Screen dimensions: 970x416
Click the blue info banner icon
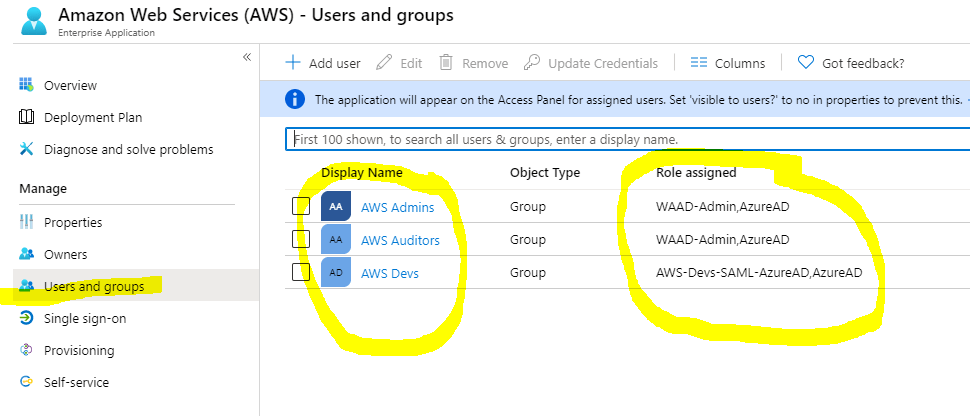[295, 100]
